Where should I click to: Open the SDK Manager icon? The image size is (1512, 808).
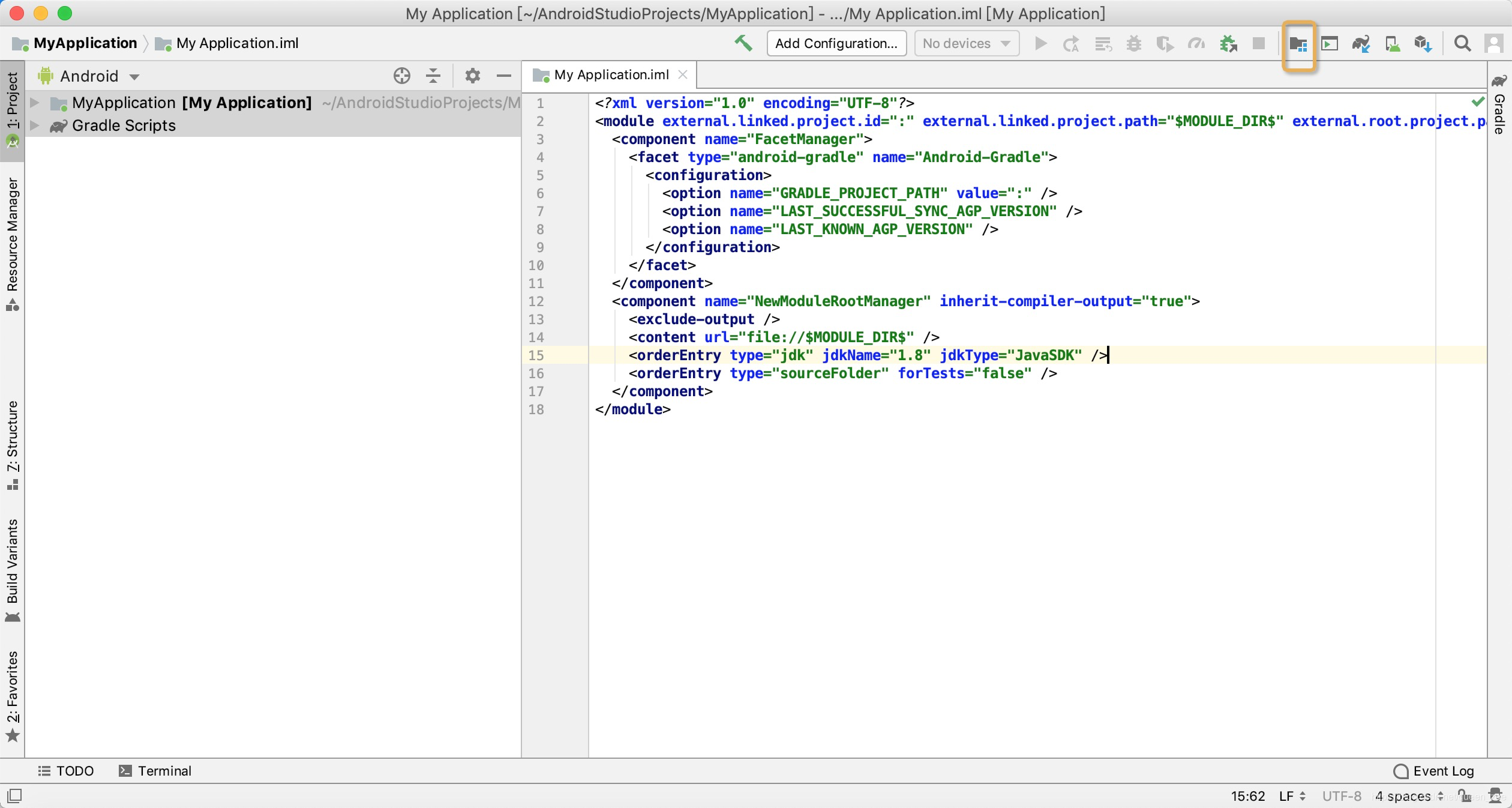1423,44
